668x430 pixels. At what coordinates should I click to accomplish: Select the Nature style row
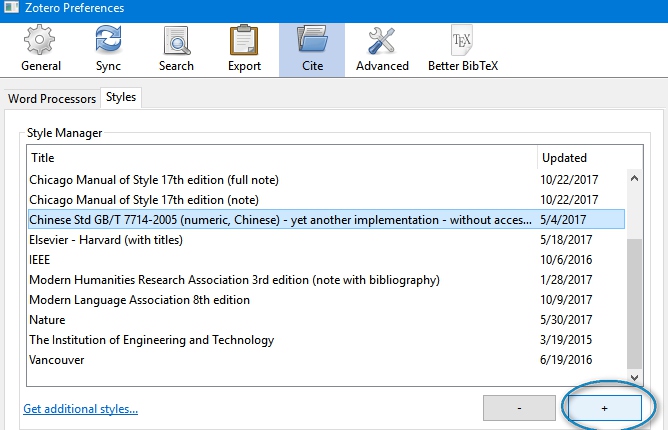(326, 320)
